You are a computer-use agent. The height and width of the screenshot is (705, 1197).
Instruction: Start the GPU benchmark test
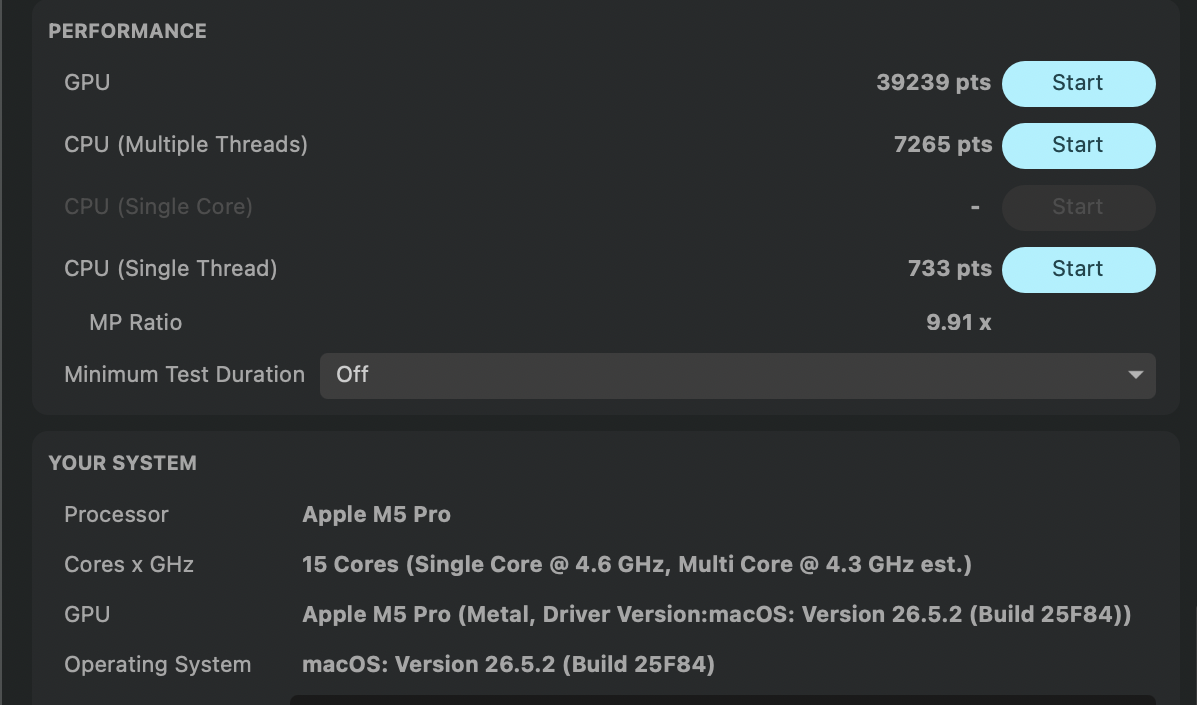click(1078, 83)
